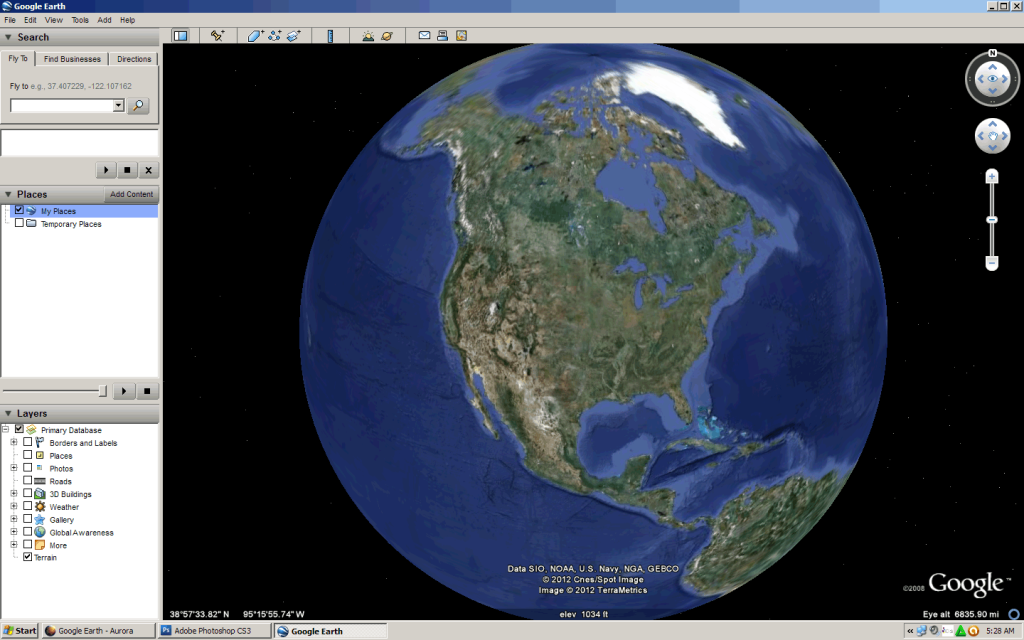Uncheck the Terrain layer checkbox
1024x640 pixels.
pyautogui.click(x=28, y=557)
